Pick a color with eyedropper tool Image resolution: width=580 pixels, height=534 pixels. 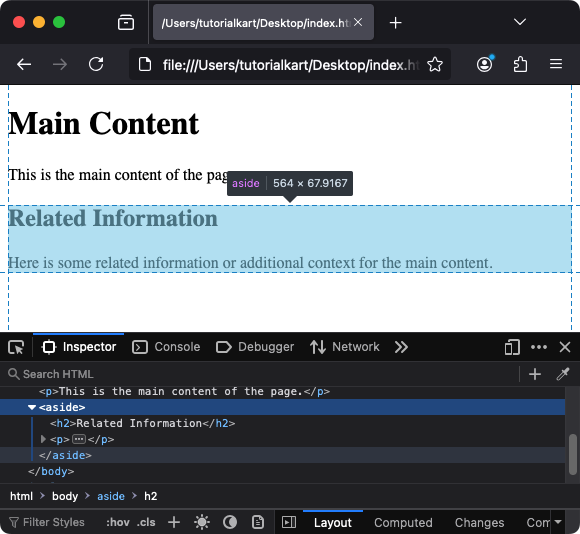click(x=563, y=374)
